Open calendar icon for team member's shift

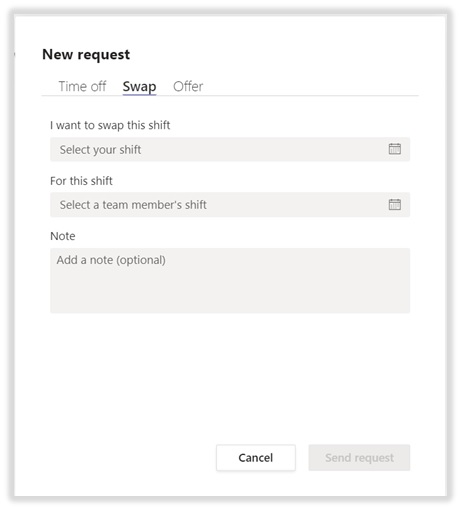click(394, 204)
